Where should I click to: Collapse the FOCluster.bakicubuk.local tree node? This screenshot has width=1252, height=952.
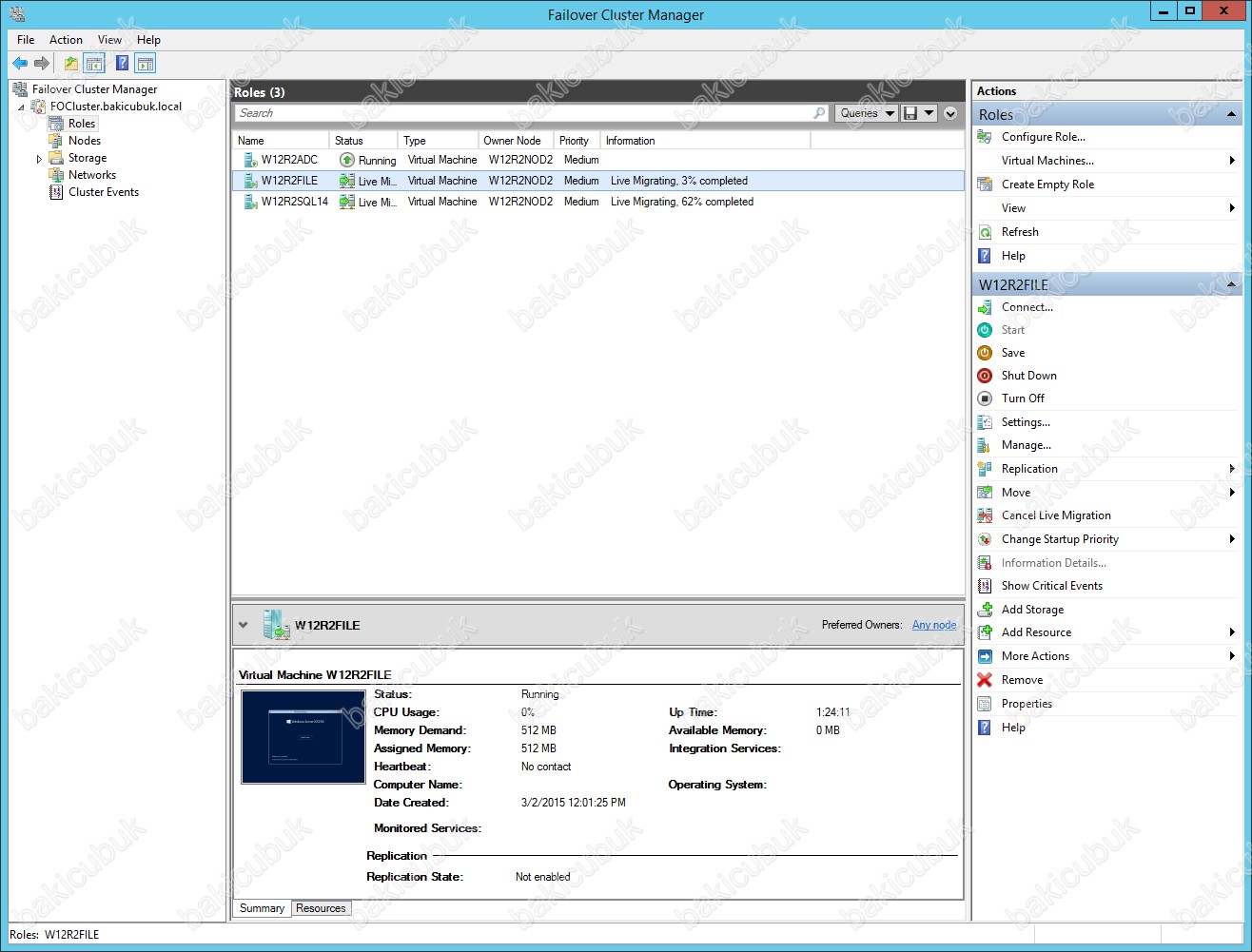(x=21, y=107)
